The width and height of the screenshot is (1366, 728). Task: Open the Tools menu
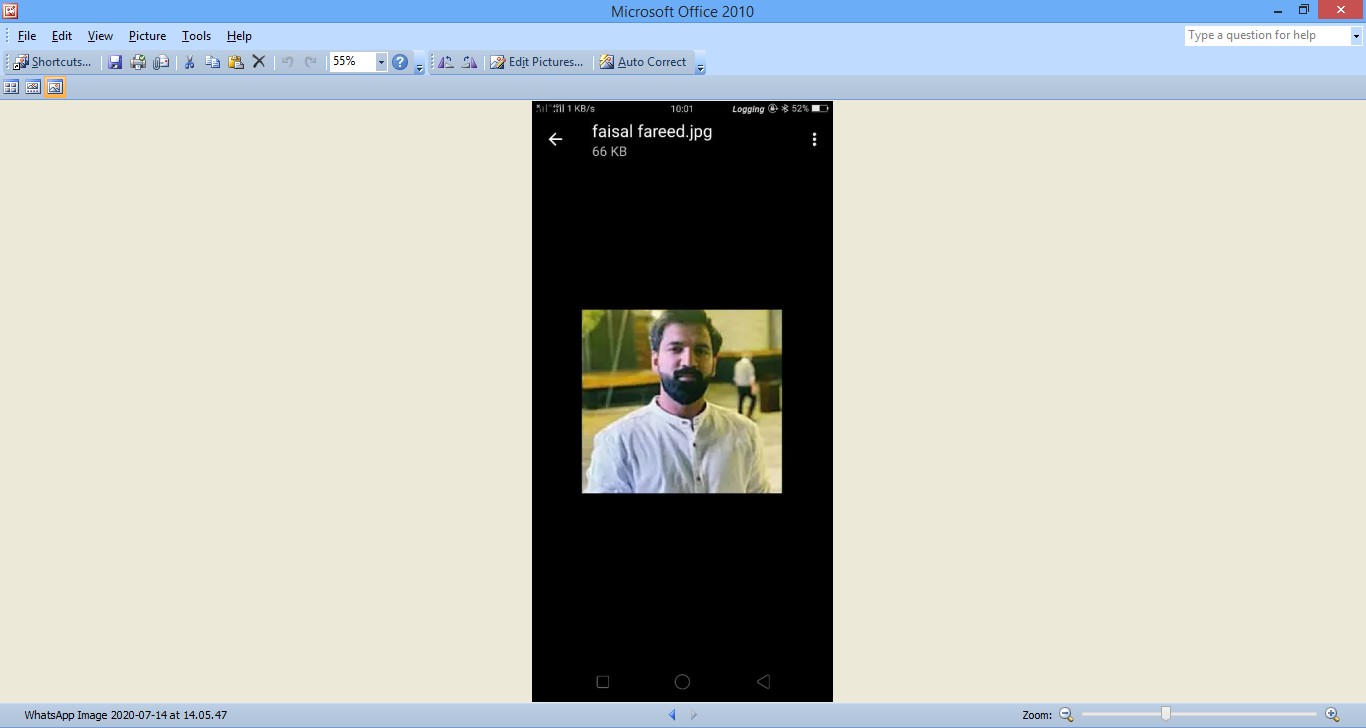tap(196, 36)
